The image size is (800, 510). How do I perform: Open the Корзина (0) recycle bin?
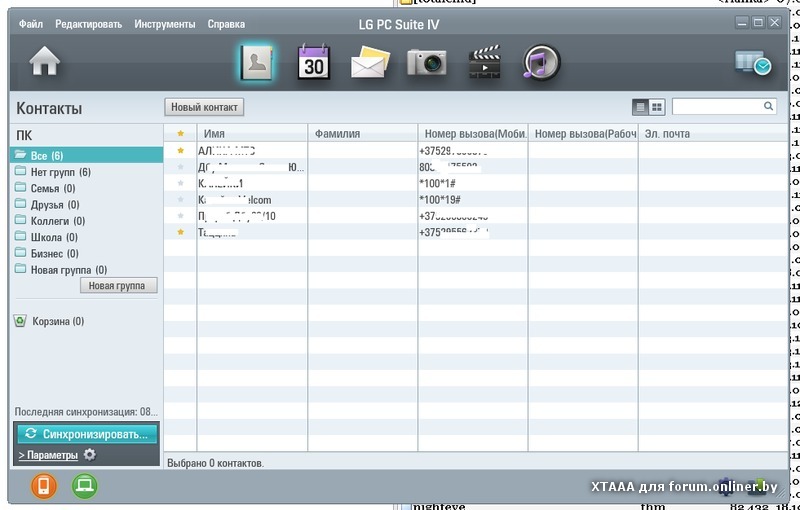(49, 321)
